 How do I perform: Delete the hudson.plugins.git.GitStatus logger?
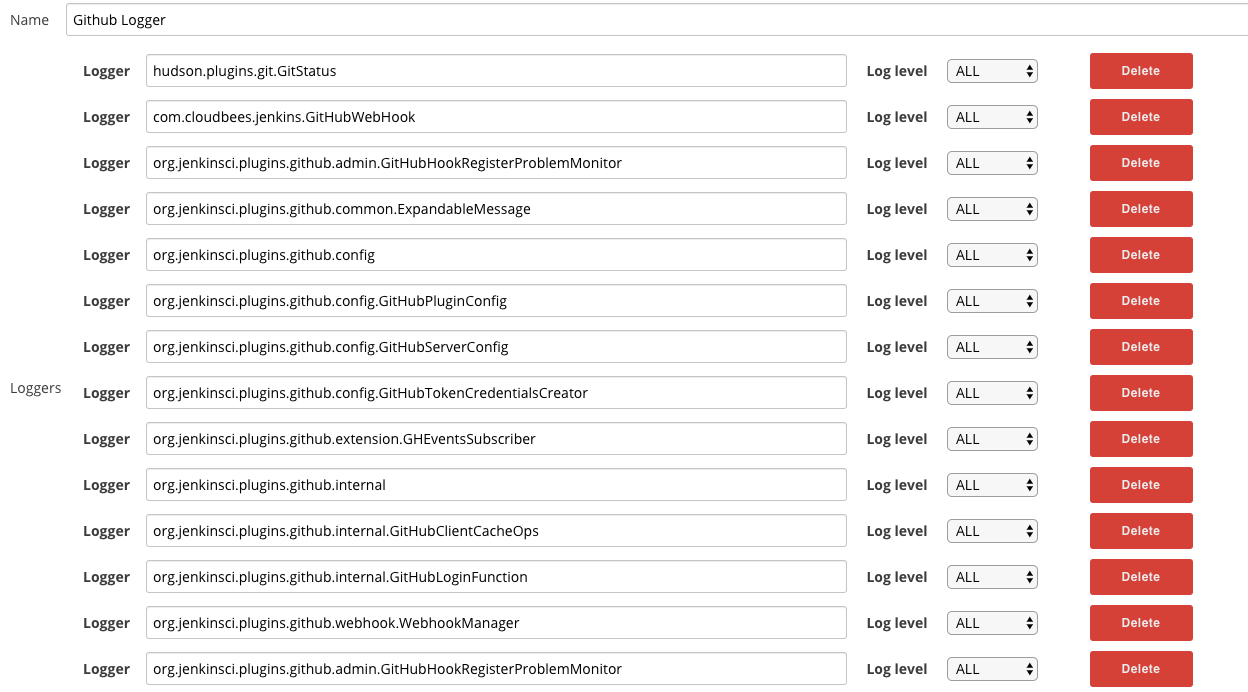point(1140,70)
